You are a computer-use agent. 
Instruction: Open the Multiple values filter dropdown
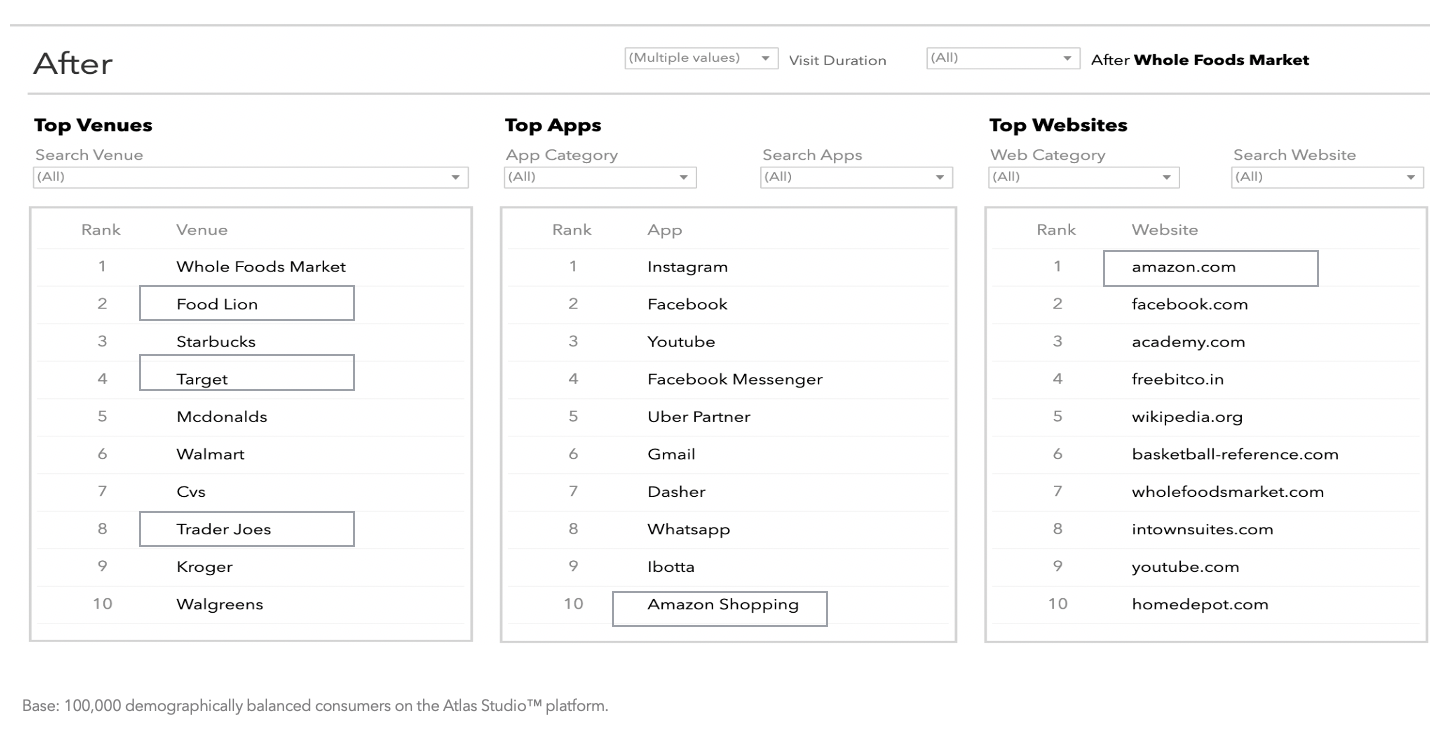700,58
